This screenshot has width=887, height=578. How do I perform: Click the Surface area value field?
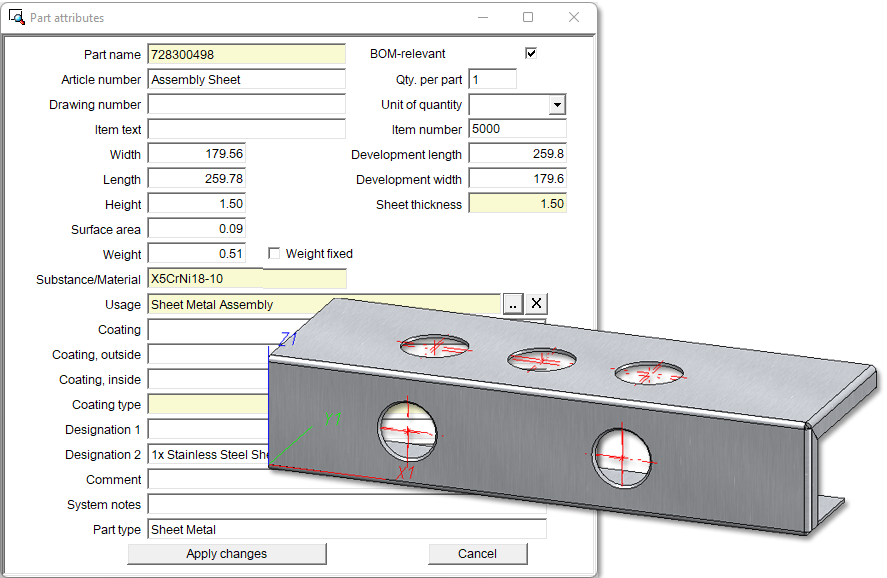197,228
